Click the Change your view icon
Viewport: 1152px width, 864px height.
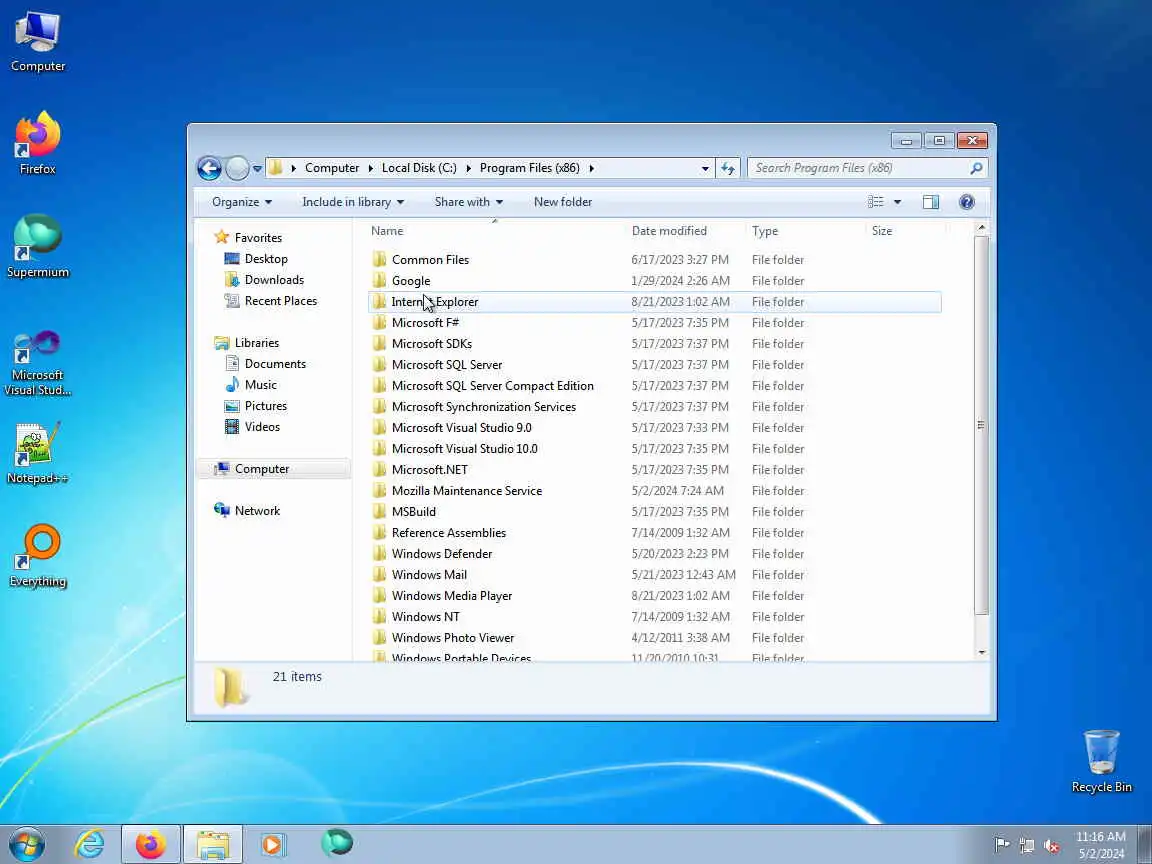(x=876, y=202)
